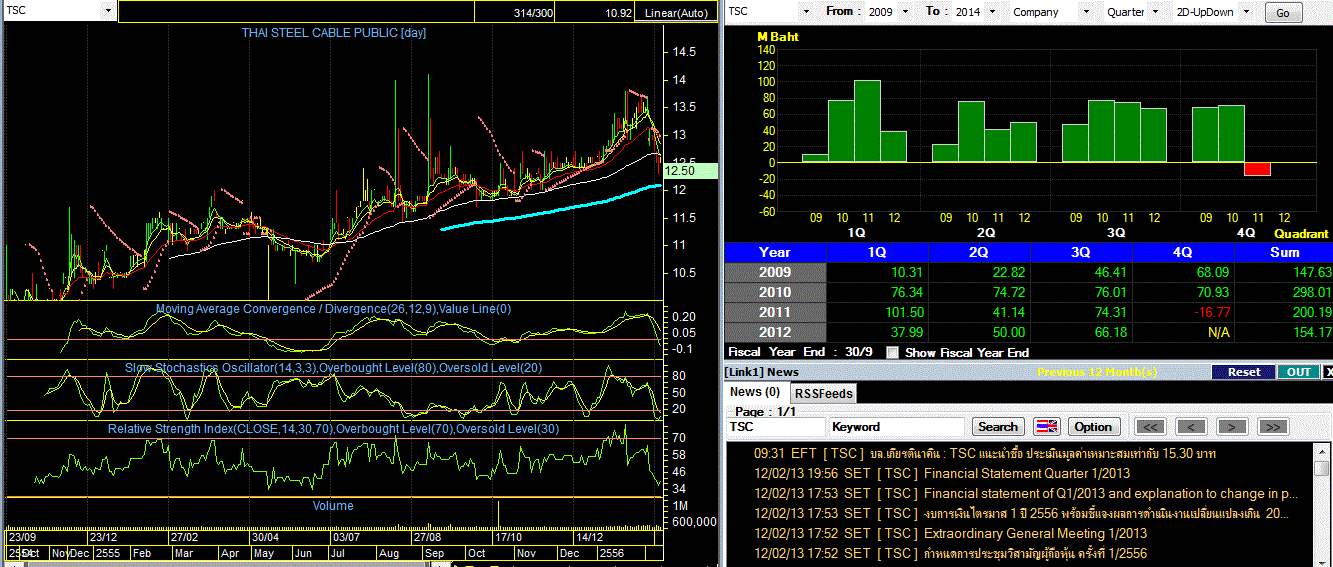
Task: Click the Thai/English language flag icon
Action: tap(1047, 427)
